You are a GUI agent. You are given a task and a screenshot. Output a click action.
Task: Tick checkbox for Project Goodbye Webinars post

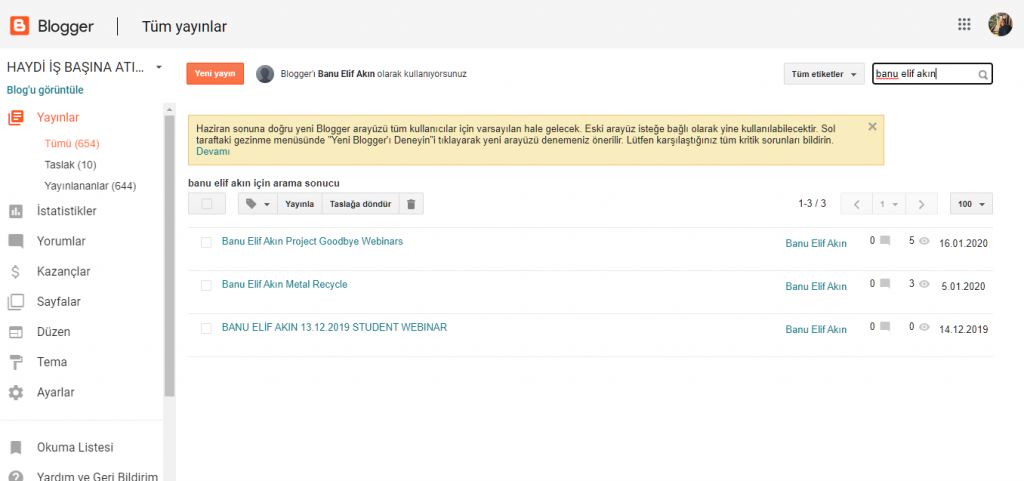206,242
